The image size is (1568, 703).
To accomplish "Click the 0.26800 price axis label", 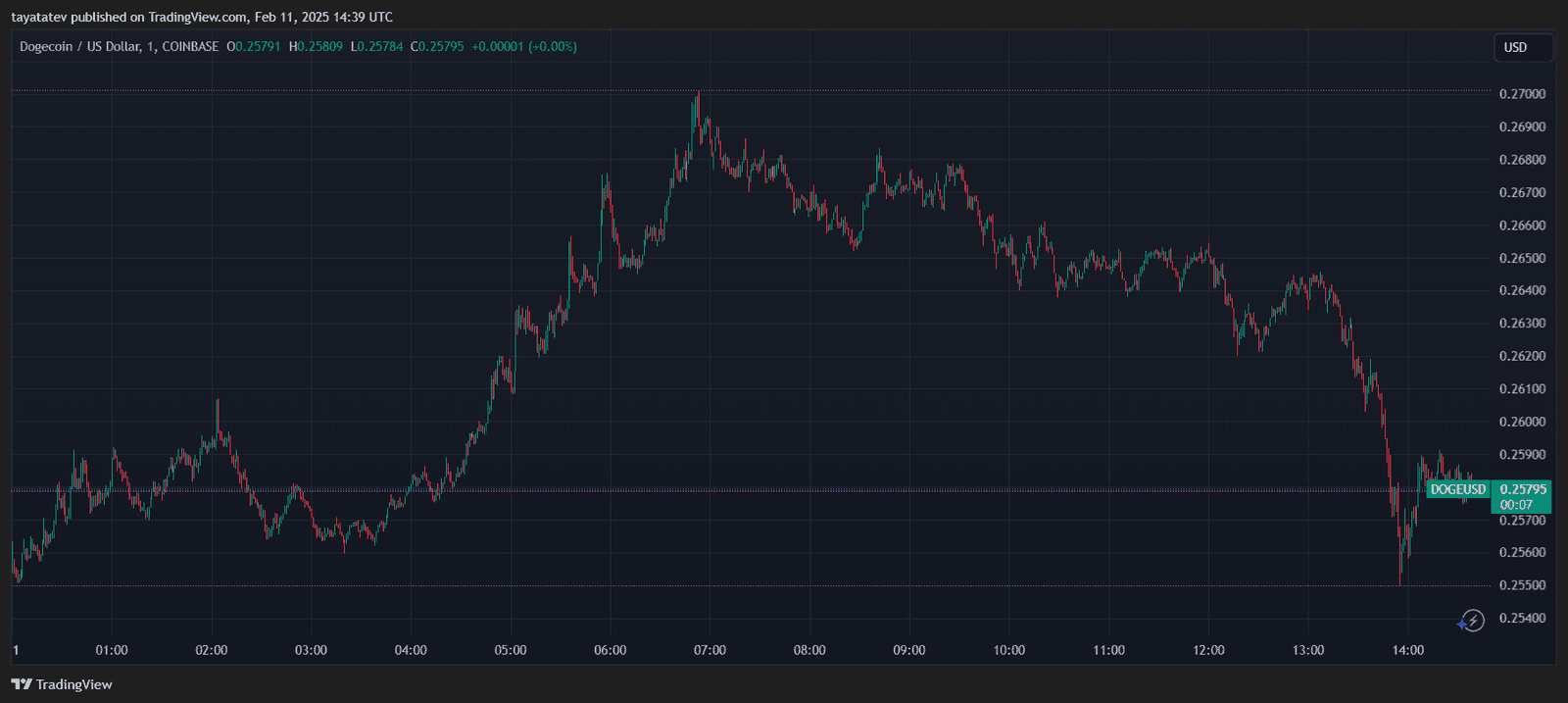I will (1522, 160).
